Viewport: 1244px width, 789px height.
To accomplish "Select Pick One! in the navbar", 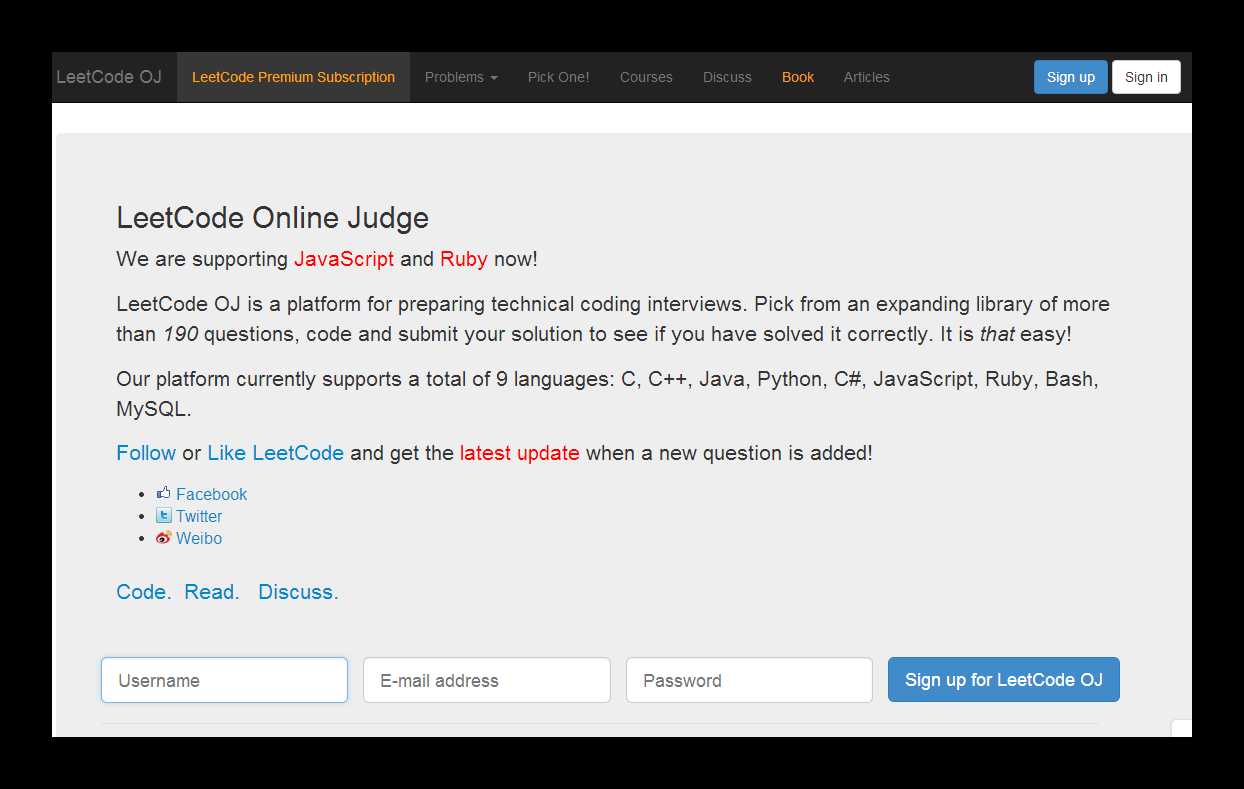I will click(x=558, y=77).
